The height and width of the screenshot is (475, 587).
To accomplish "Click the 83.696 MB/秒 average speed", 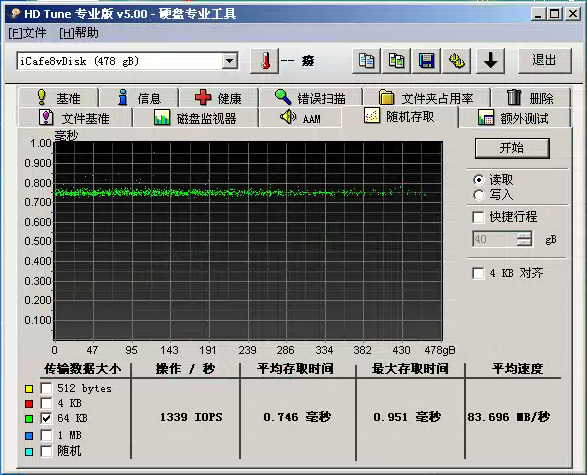I will click(x=508, y=417).
